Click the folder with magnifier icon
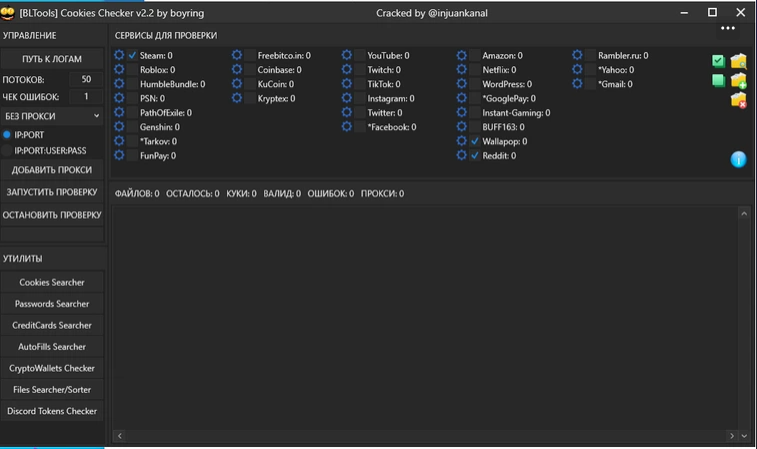This screenshot has width=757, height=449. [738, 61]
